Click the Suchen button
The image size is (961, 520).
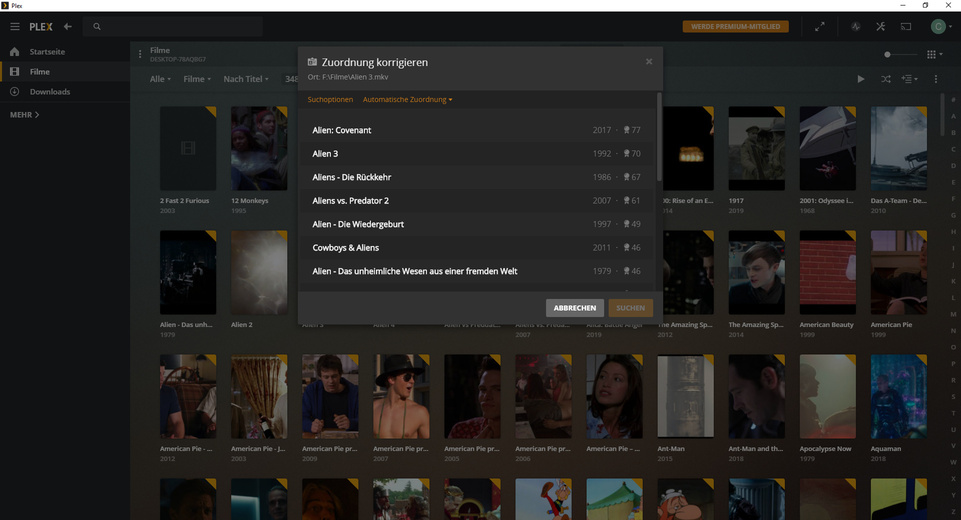click(631, 308)
